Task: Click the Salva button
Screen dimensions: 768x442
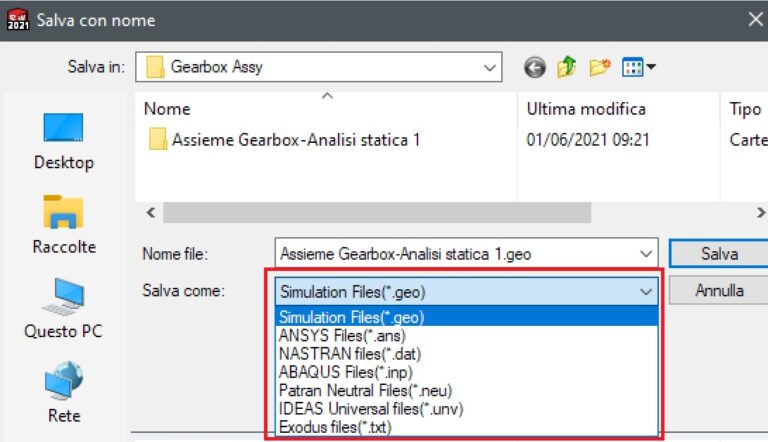Action: 718,254
